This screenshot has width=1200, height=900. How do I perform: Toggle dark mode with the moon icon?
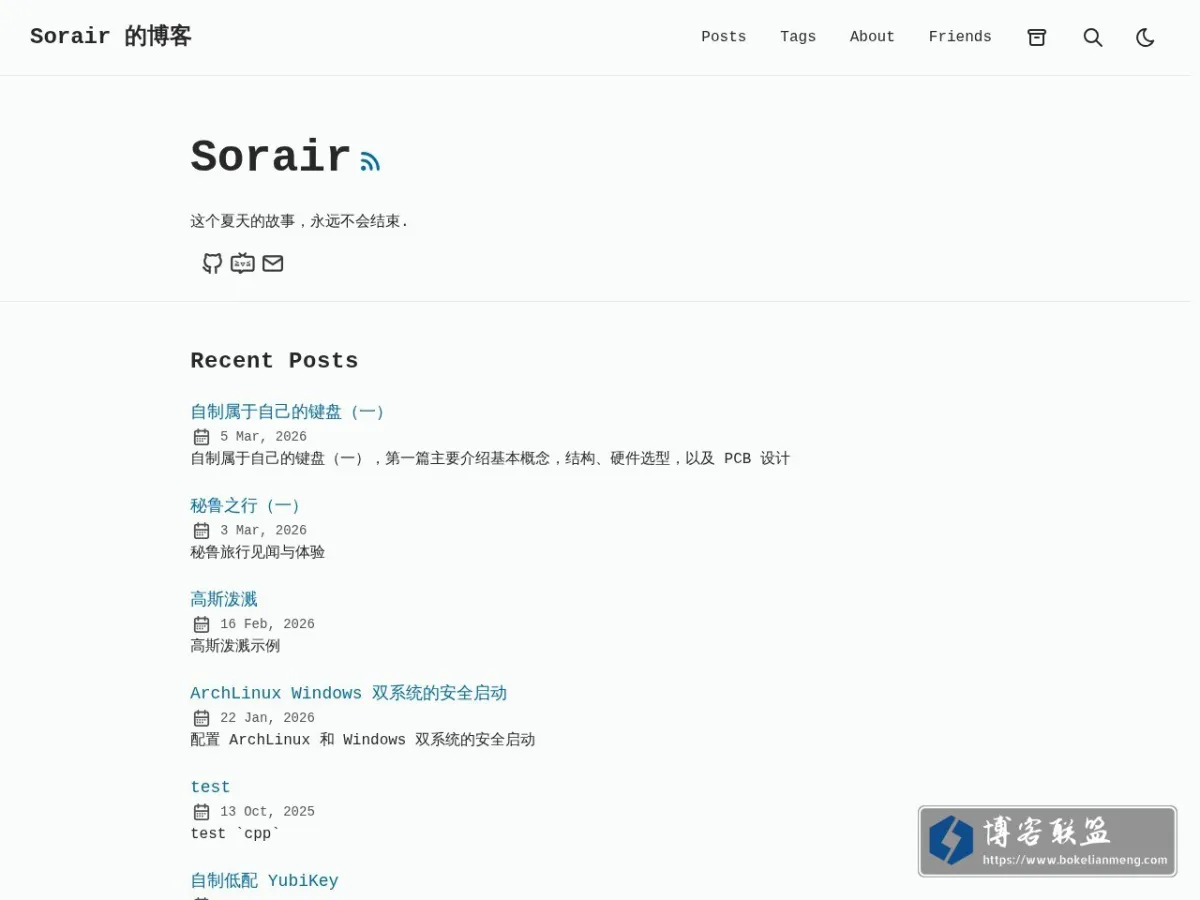(x=1145, y=37)
